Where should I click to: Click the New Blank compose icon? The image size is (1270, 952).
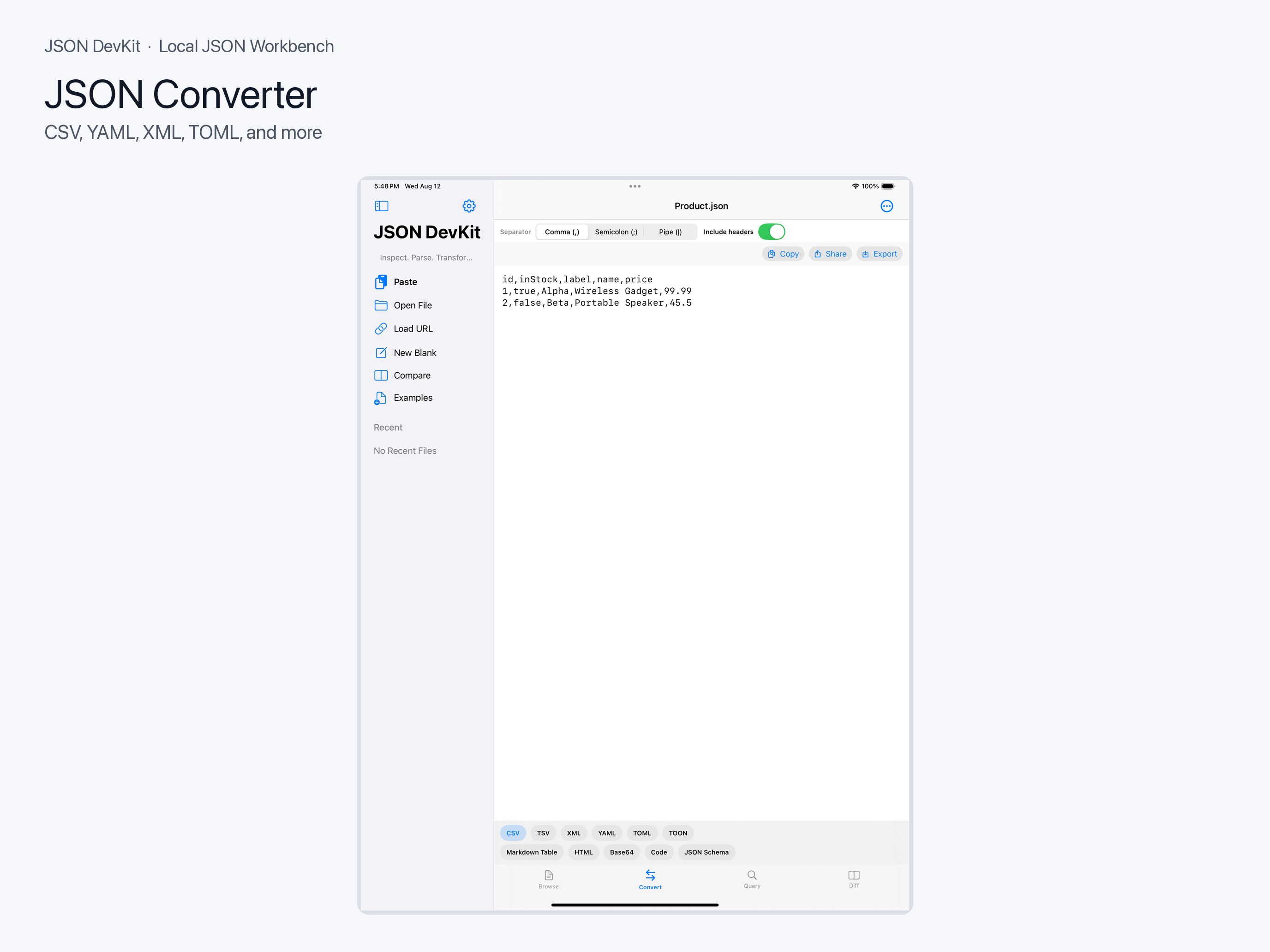(381, 352)
